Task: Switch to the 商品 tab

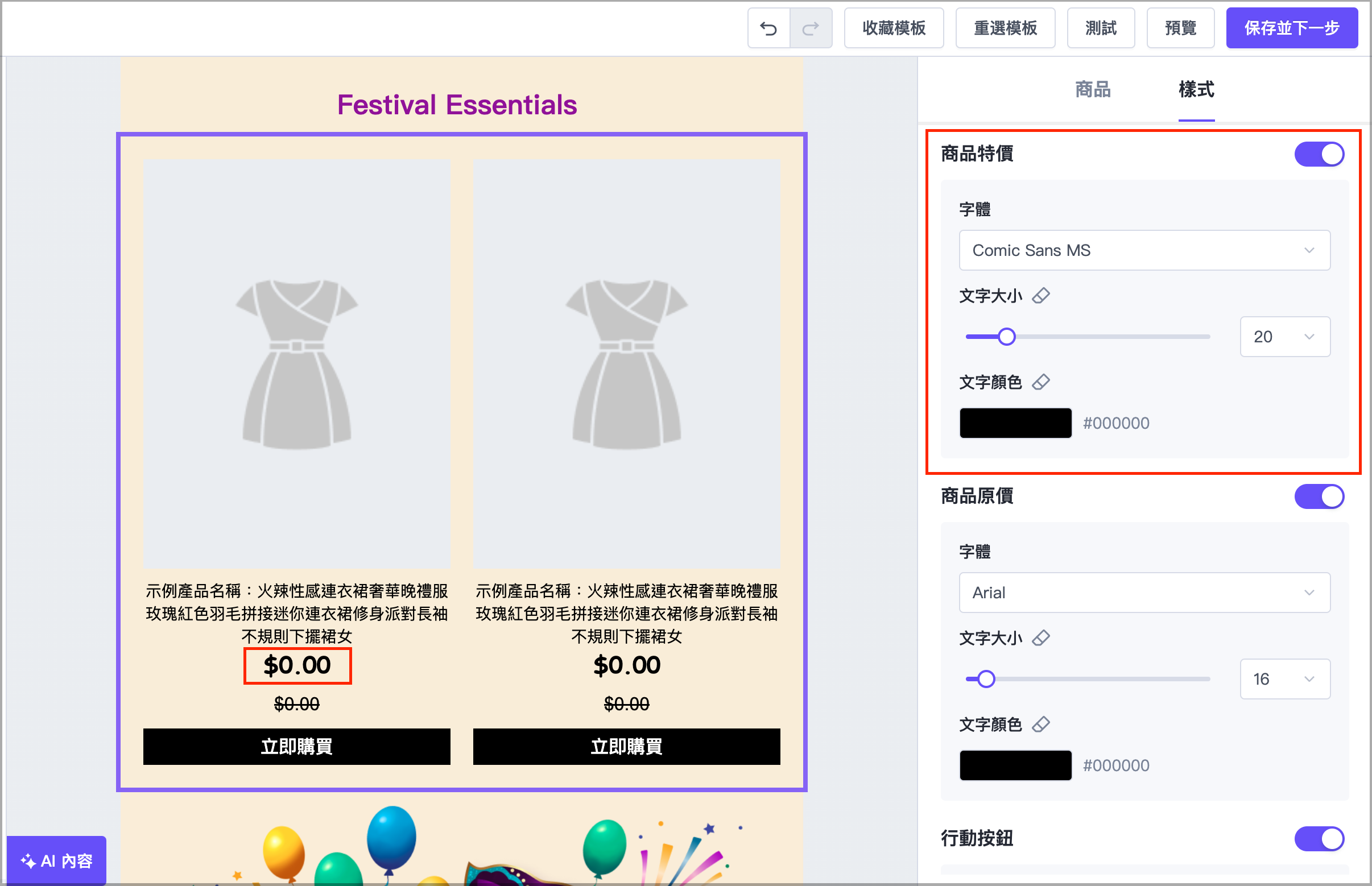Action: coord(1091,90)
